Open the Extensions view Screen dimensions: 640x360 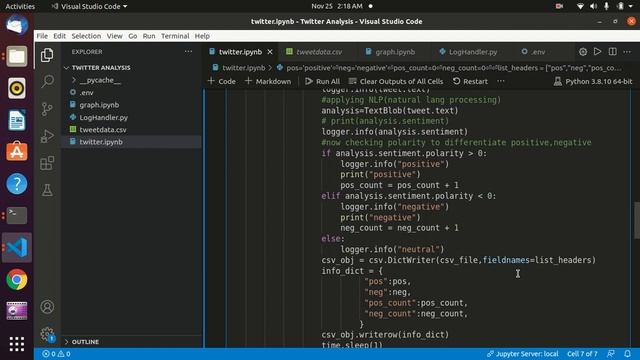point(47,163)
